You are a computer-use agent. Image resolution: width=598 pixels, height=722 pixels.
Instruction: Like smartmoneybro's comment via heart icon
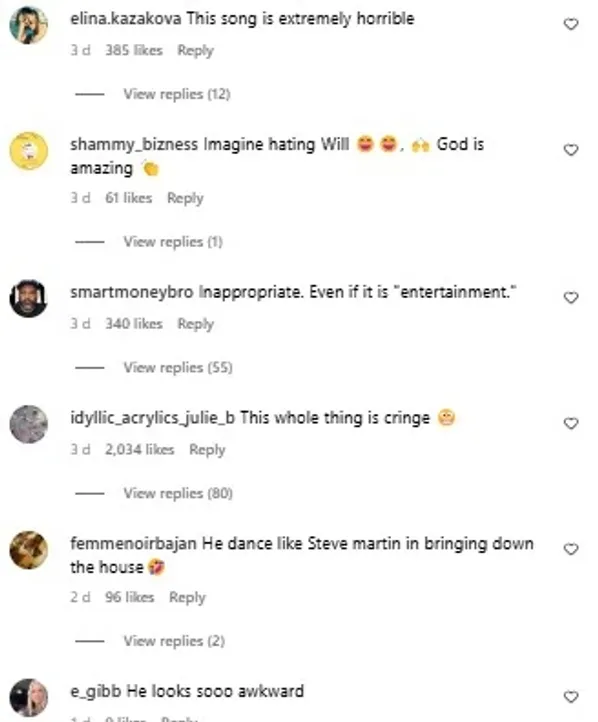point(571,297)
